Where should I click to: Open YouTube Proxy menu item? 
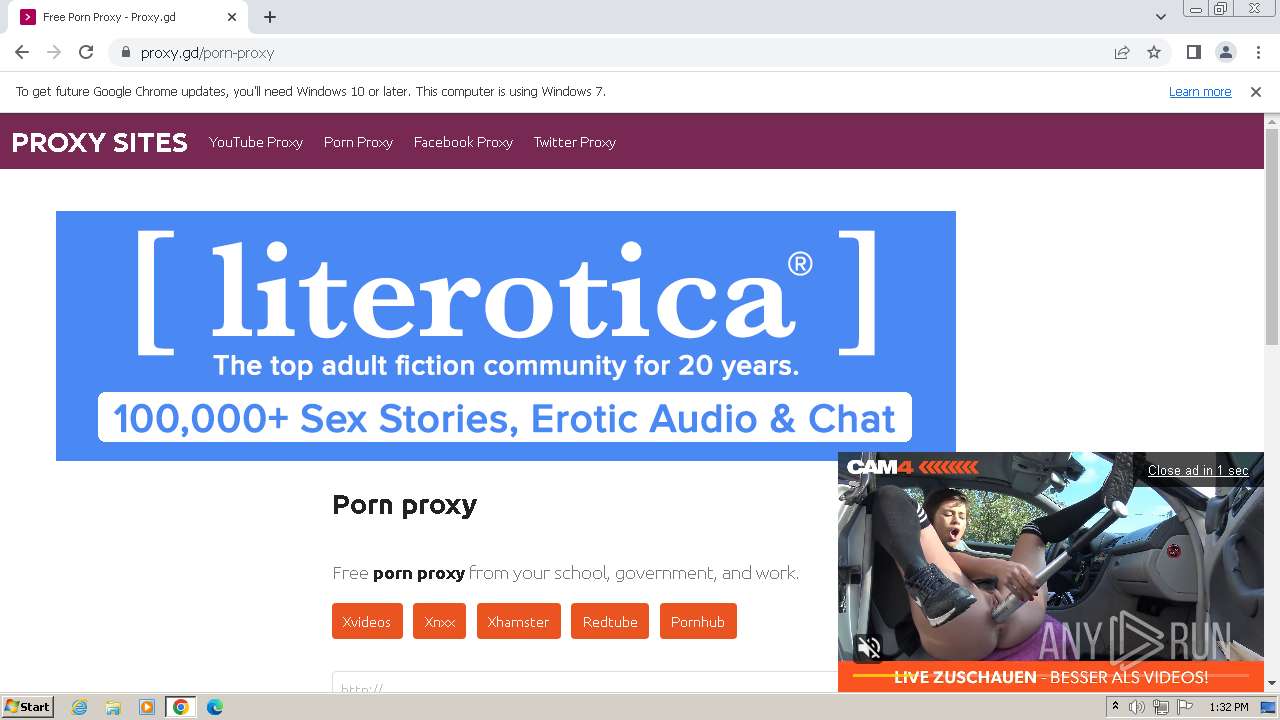point(256,142)
